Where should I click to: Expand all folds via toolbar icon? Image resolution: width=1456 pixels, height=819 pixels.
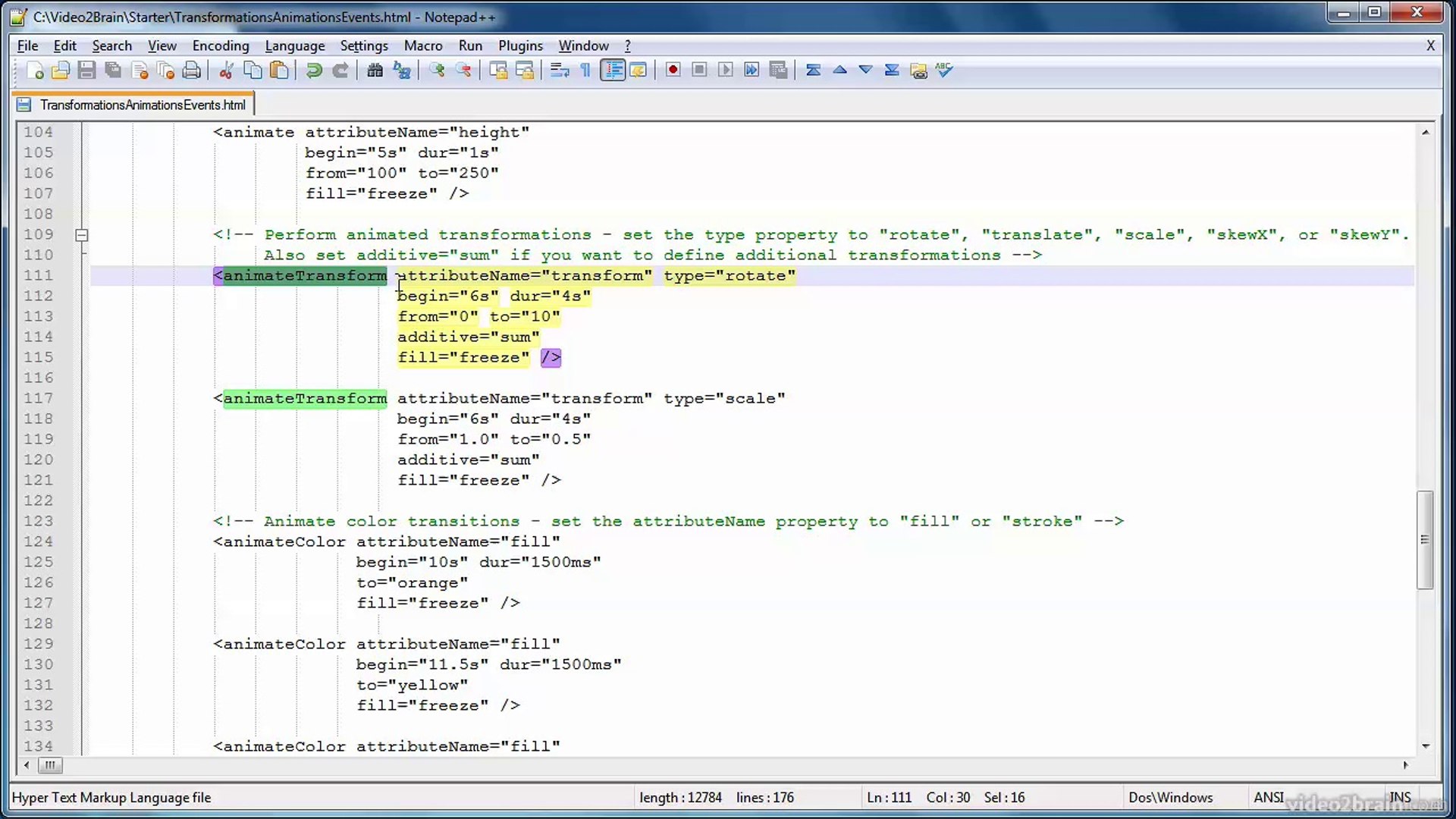(892, 71)
